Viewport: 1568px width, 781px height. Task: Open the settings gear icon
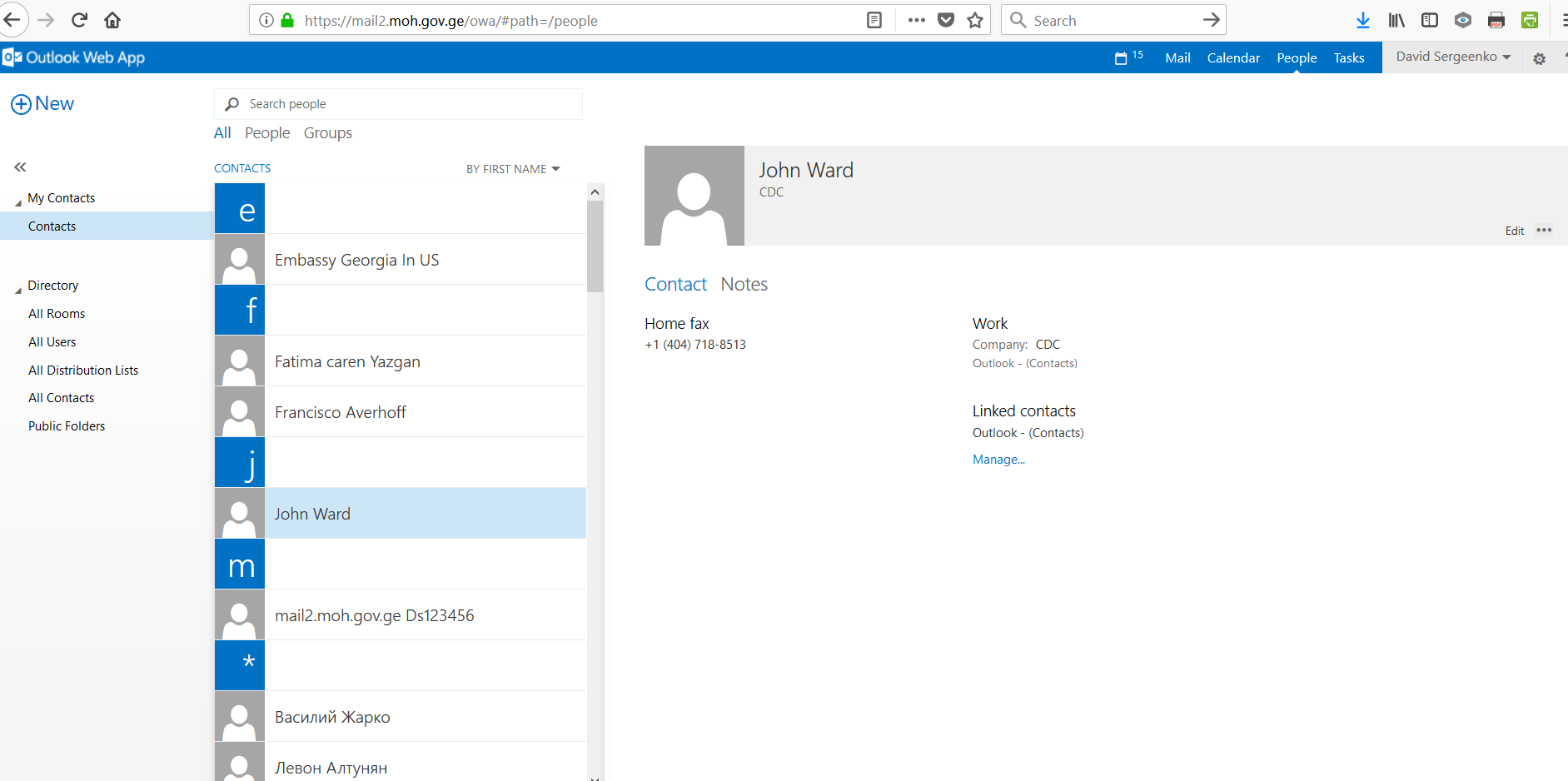pos(1539,58)
